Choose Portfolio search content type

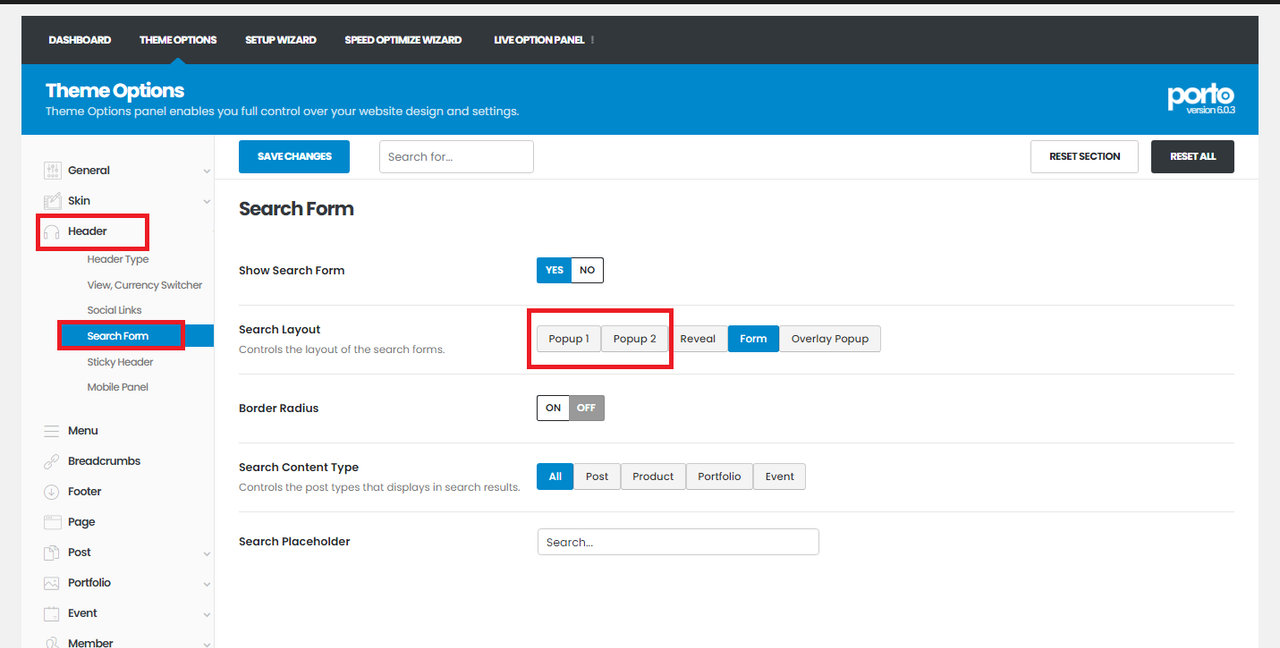point(719,477)
